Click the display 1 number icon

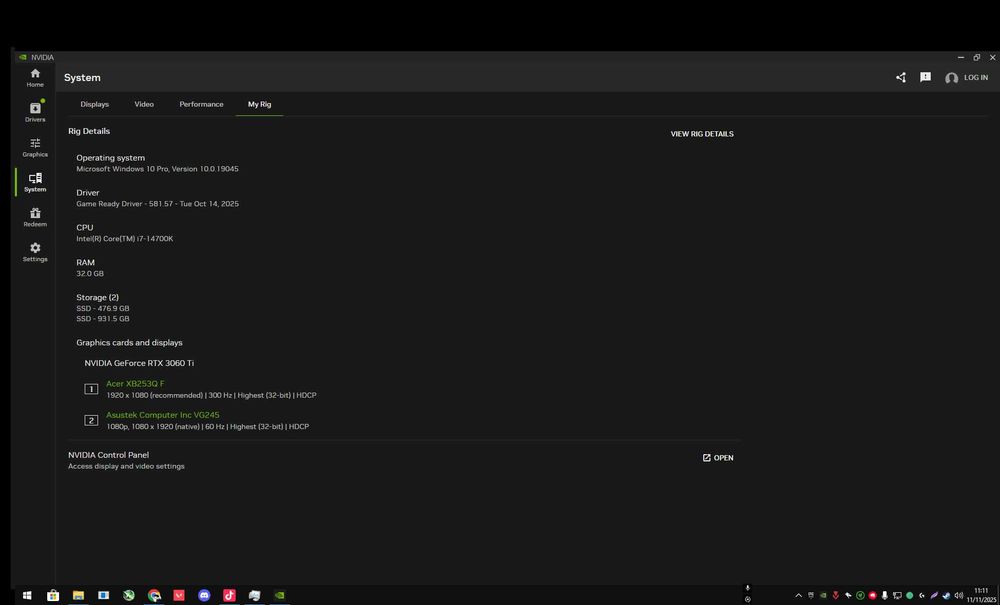(91, 389)
